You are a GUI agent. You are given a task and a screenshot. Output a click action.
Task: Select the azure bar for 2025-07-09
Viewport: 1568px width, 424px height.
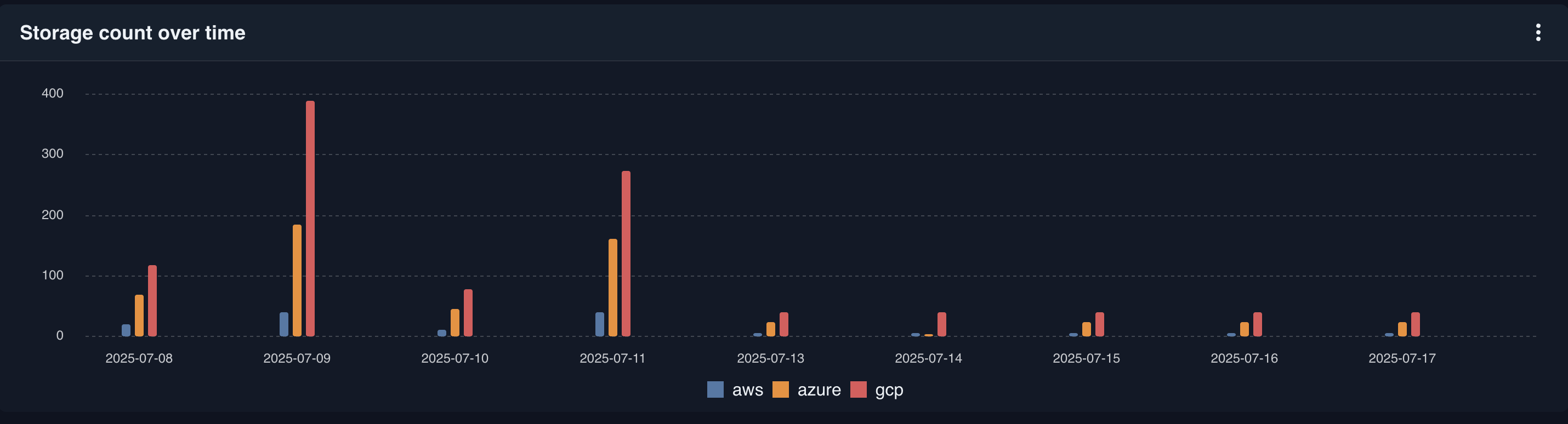point(297,280)
